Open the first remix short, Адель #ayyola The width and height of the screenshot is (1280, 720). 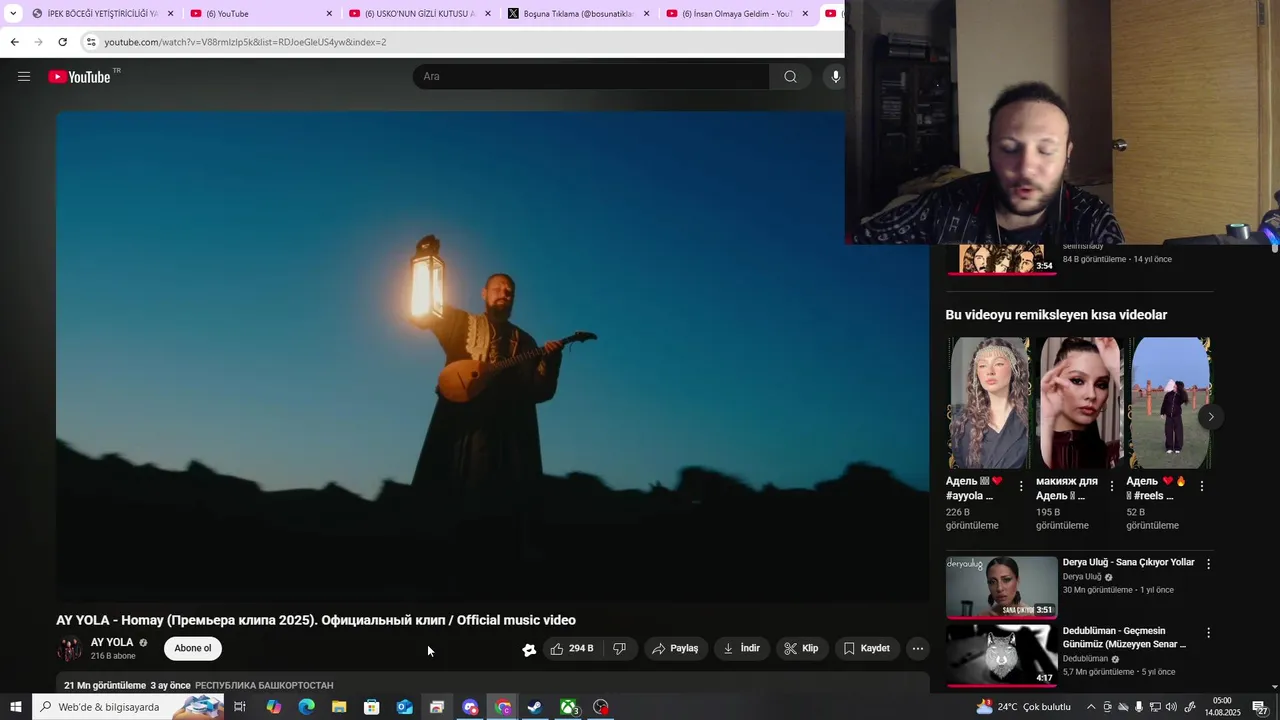(989, 402)
